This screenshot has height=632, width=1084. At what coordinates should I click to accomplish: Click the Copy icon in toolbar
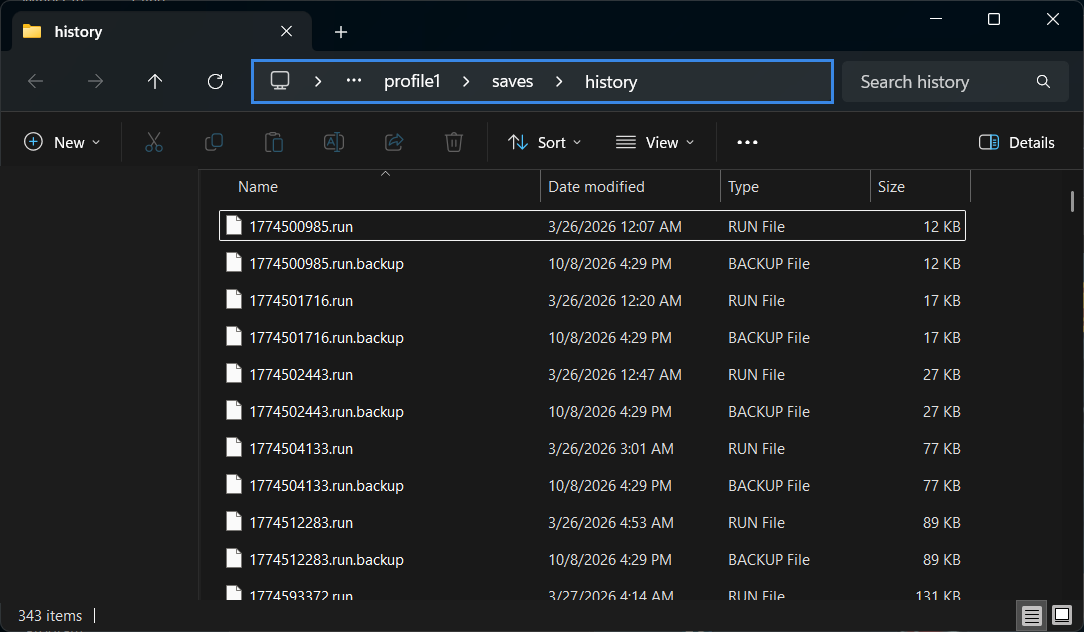coord(214,142)
